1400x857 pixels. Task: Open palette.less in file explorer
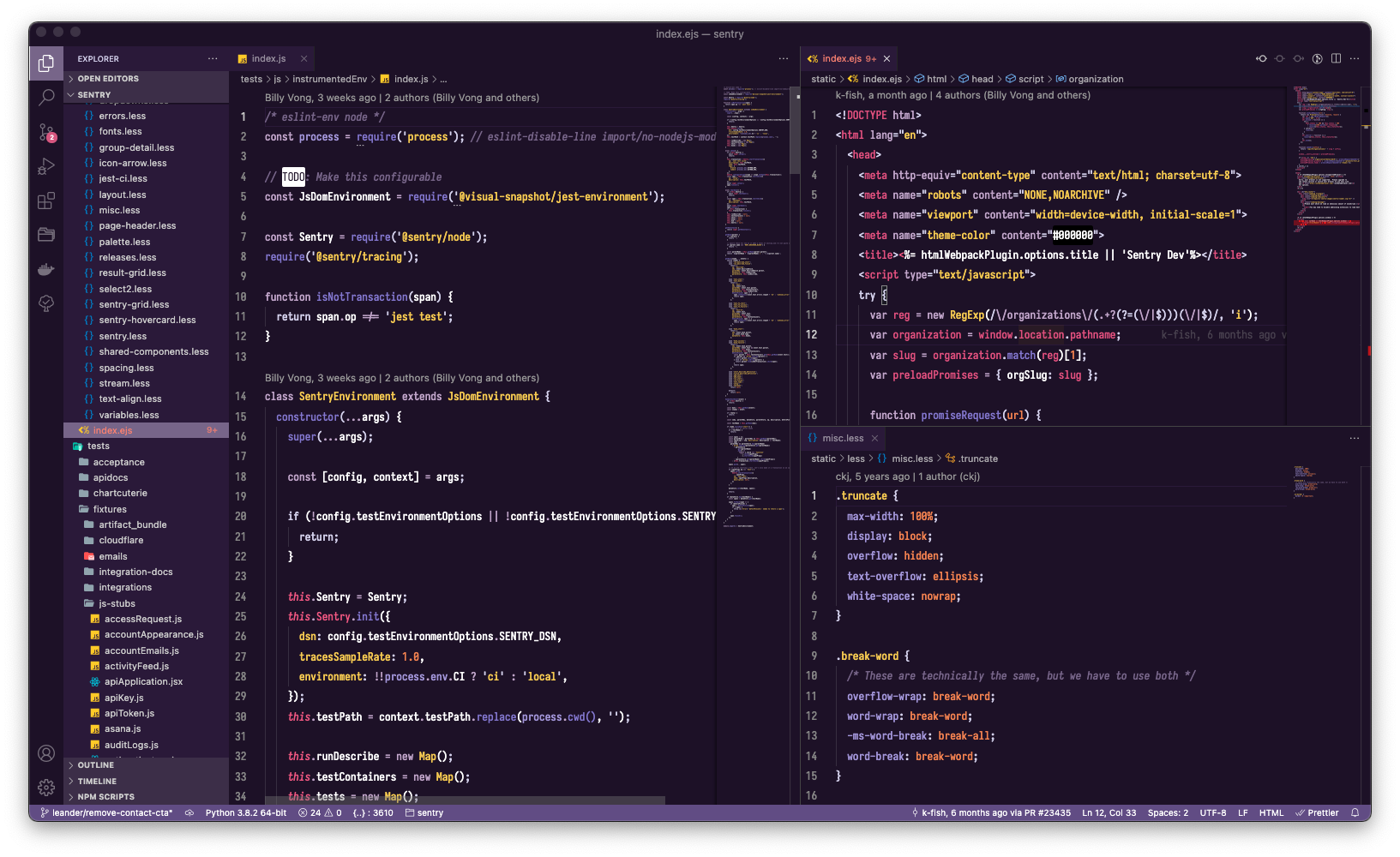(146, 242)
